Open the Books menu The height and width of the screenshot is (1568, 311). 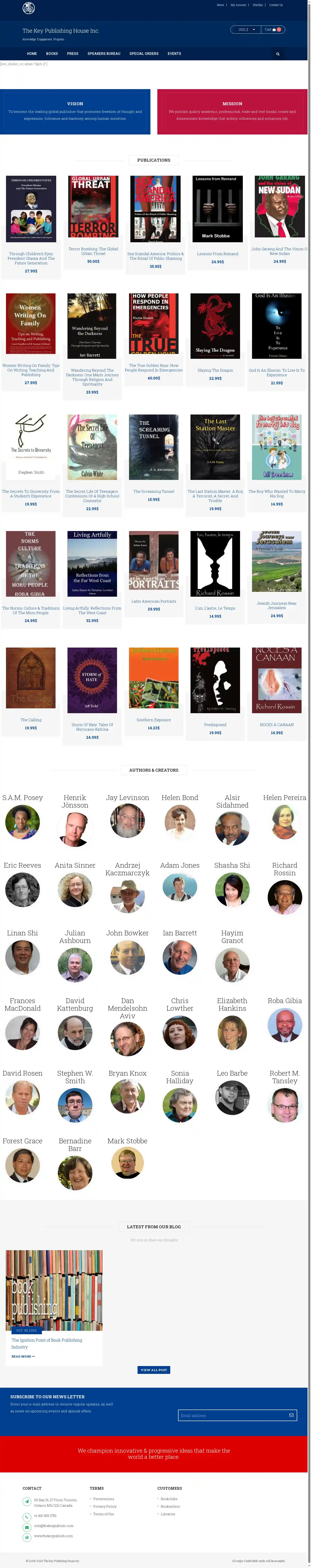tap(52, 54)
